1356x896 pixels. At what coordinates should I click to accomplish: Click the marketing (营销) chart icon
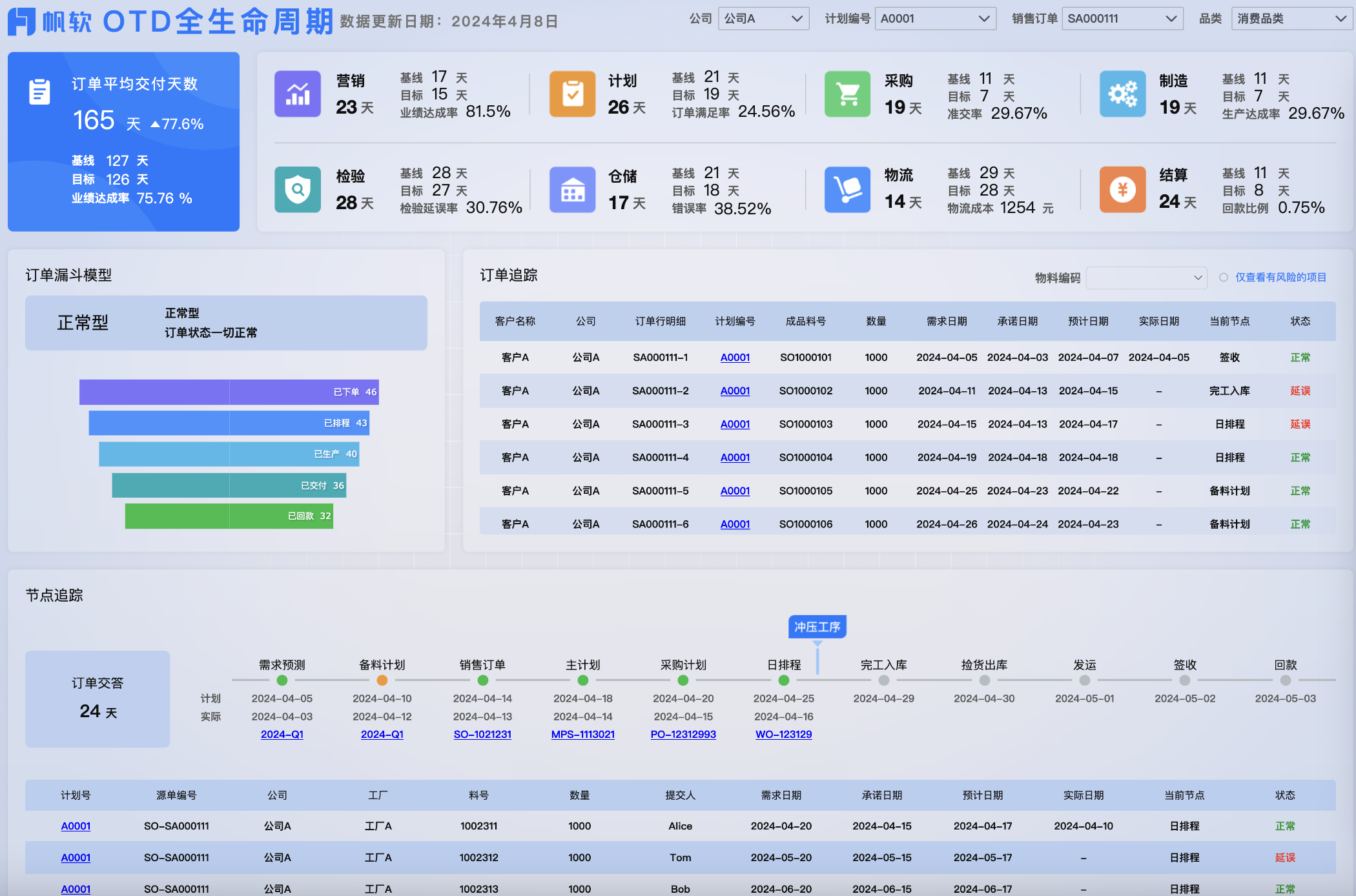(x=298, y=94)
